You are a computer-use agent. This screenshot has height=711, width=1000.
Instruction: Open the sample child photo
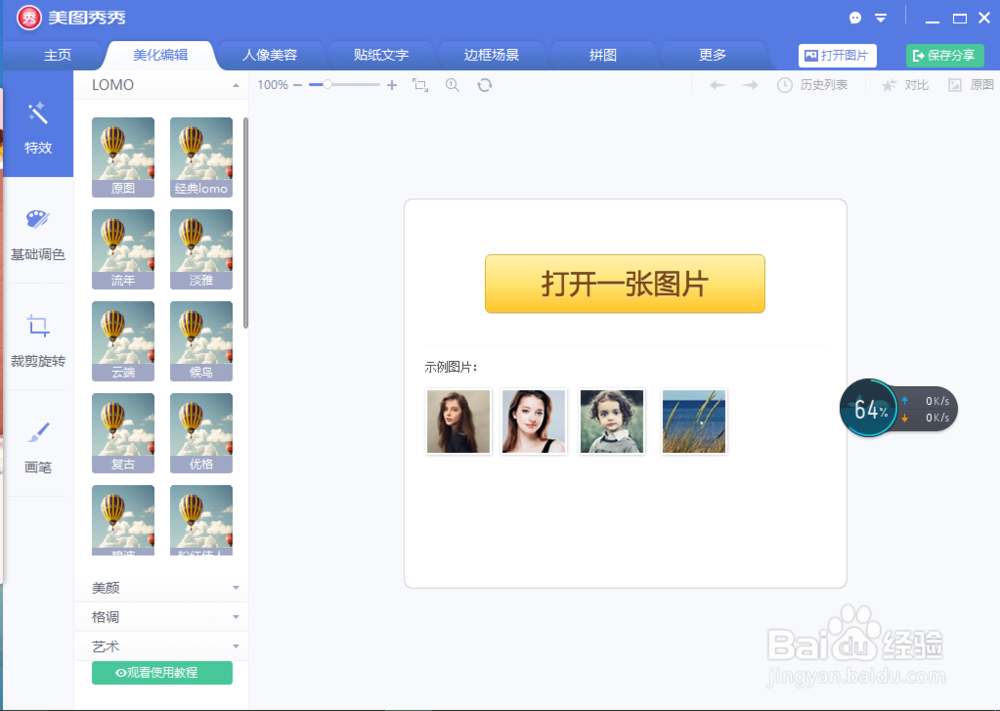tap(611, 421)
